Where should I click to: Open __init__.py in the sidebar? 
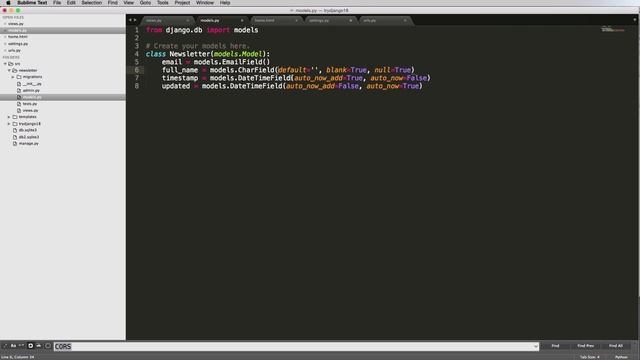32,84
